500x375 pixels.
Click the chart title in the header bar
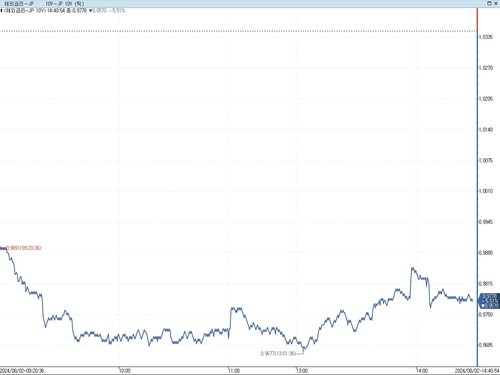tap(44, 4)
